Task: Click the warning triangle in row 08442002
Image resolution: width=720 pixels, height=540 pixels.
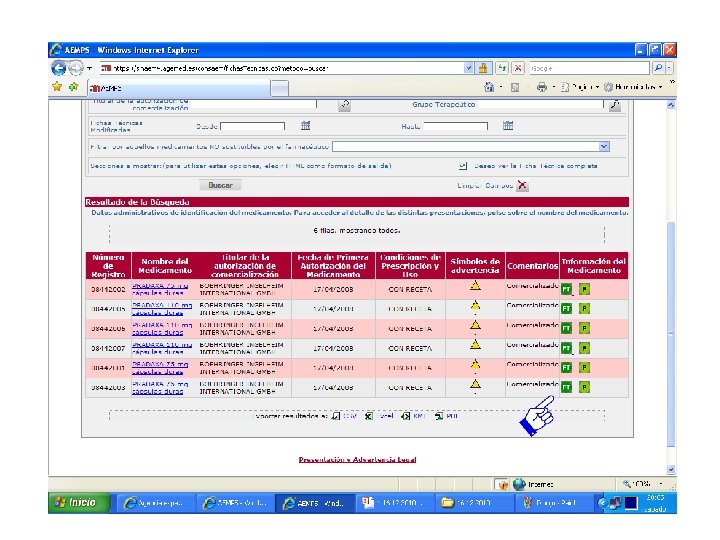Action: (x=475, y=286)
